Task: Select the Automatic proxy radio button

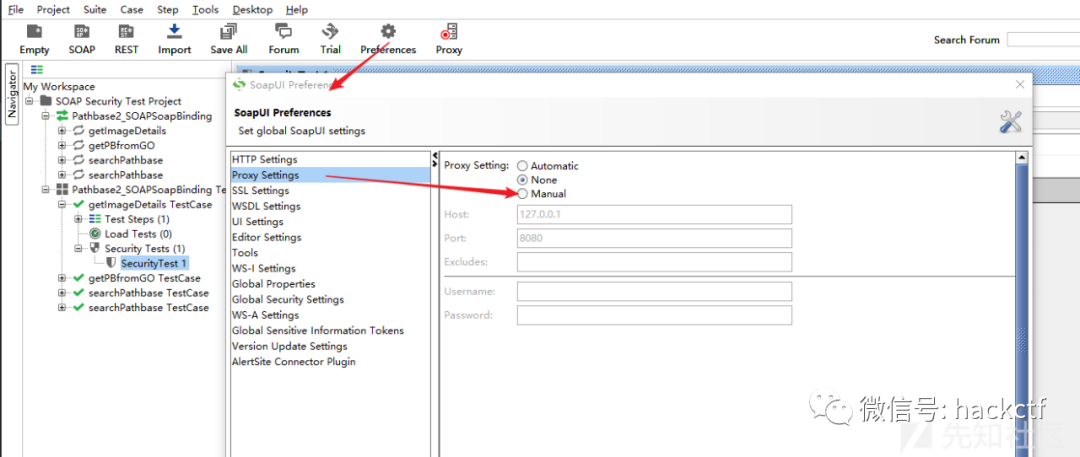Action: tap(523, 166)
